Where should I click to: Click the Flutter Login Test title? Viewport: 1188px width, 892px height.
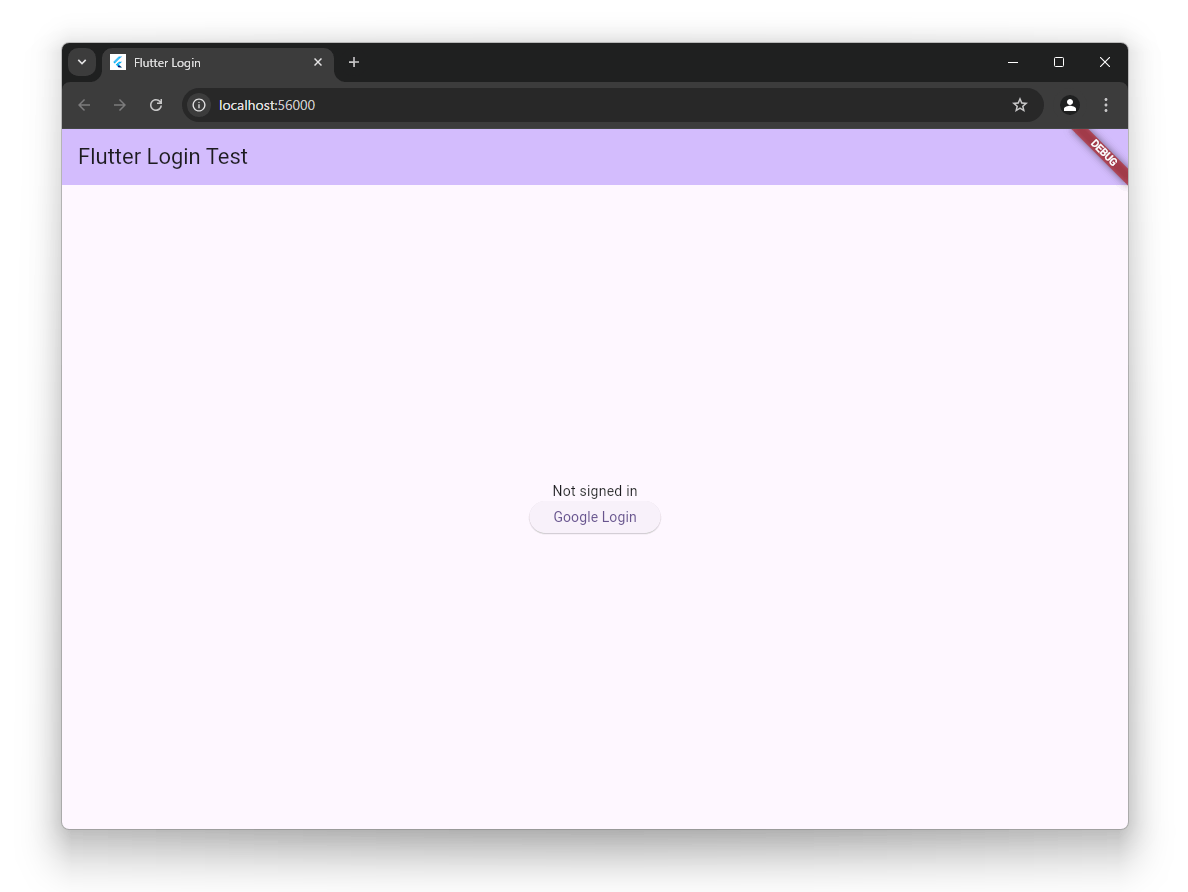[163, 156]
